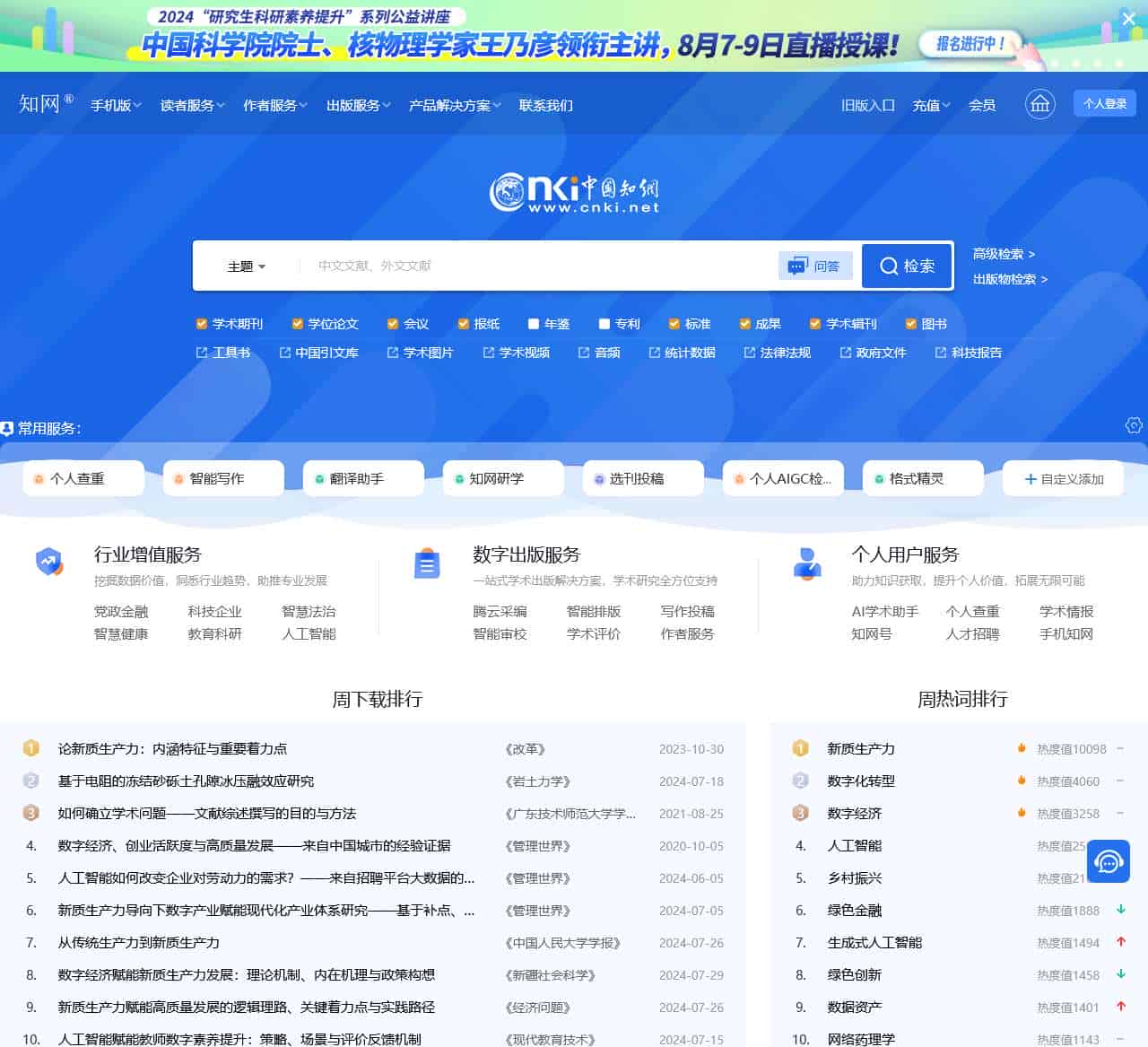
Task: Open the common services settings gear
Action: (x=1134, y=425)
